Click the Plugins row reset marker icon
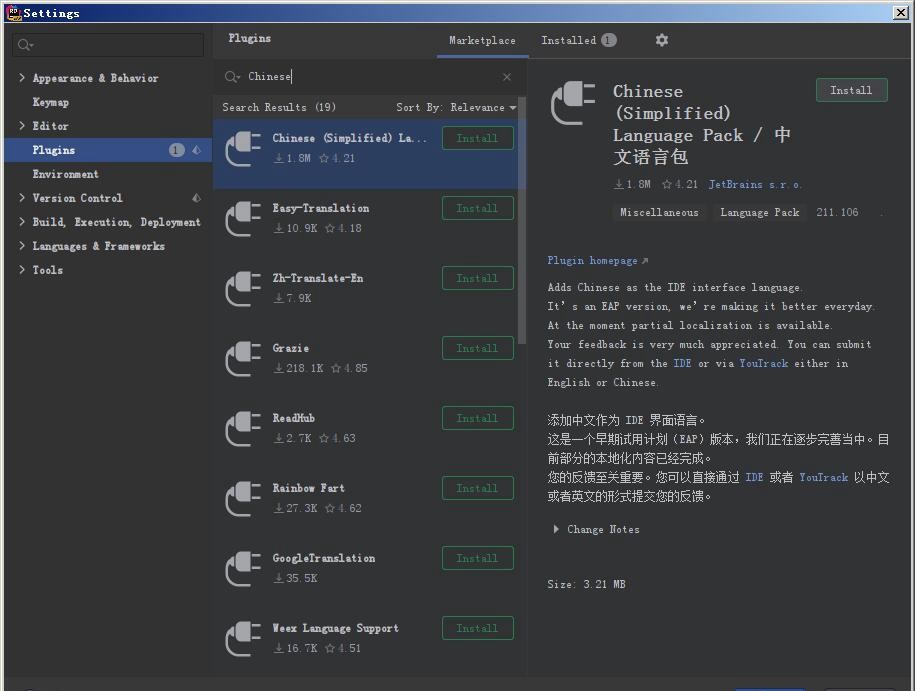 click(x=197, y=150)
